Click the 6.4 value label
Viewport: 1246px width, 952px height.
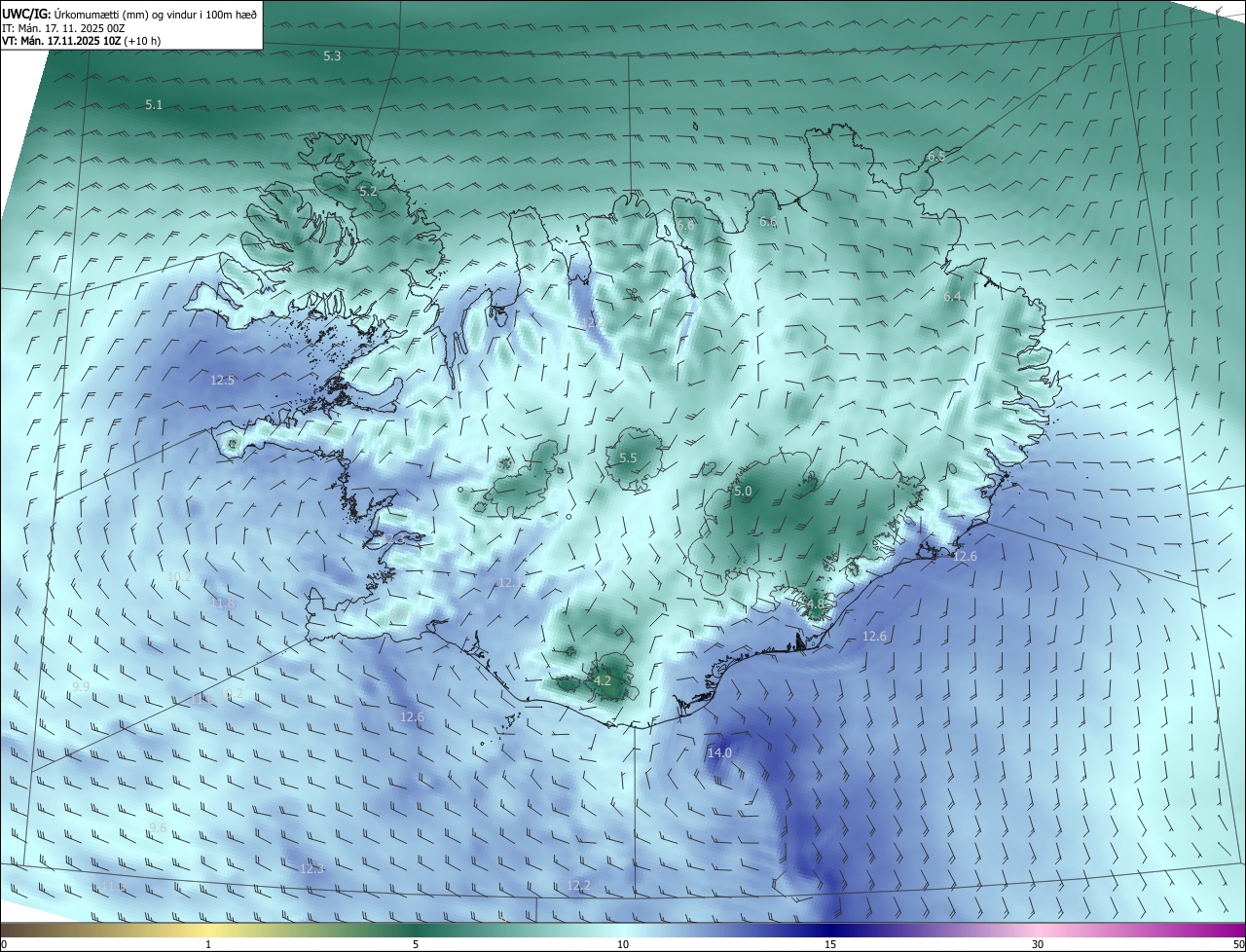coord(952,297)
